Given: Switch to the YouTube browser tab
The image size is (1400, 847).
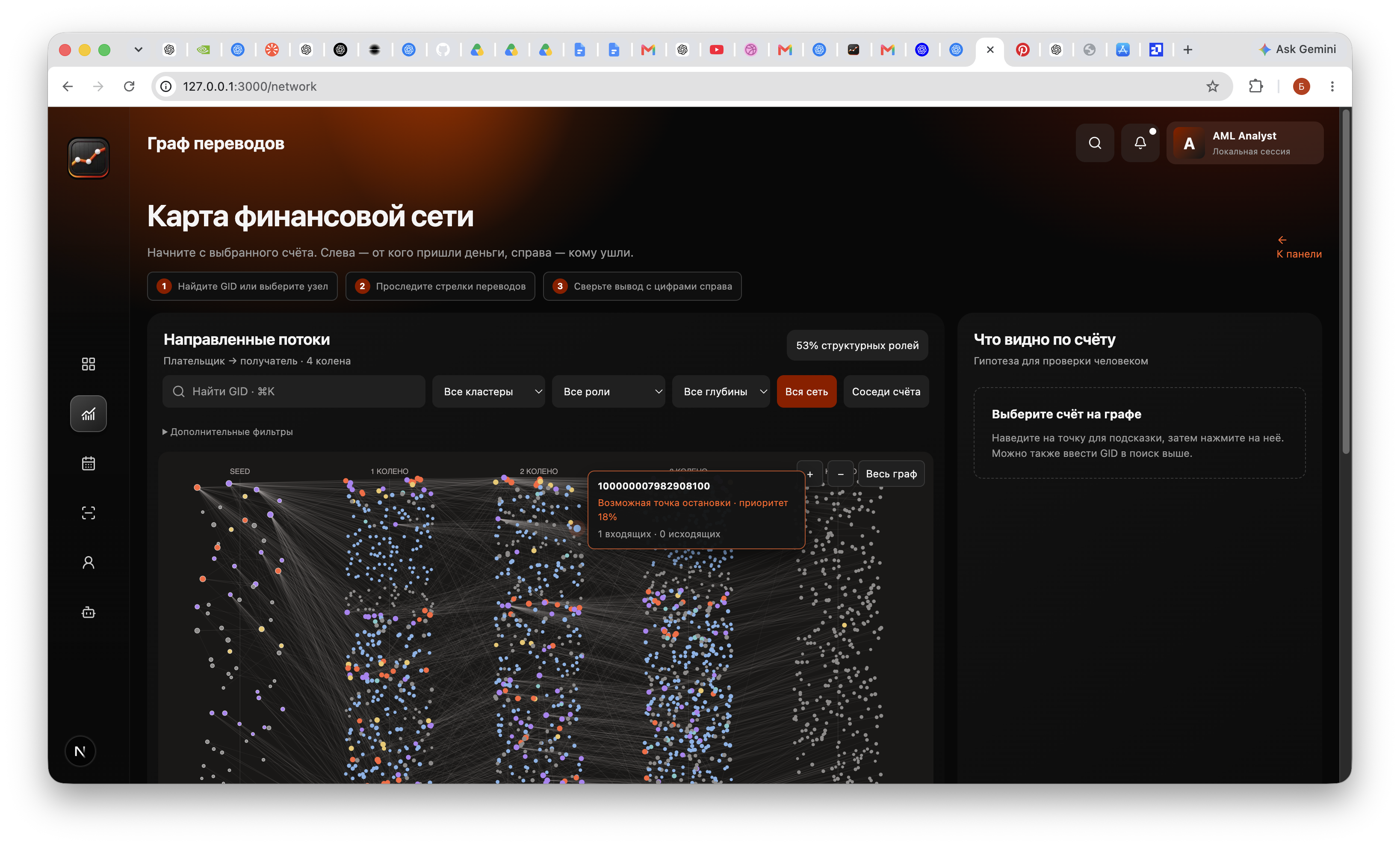Looking at the screenshot, I should click(x=717, y=50).
